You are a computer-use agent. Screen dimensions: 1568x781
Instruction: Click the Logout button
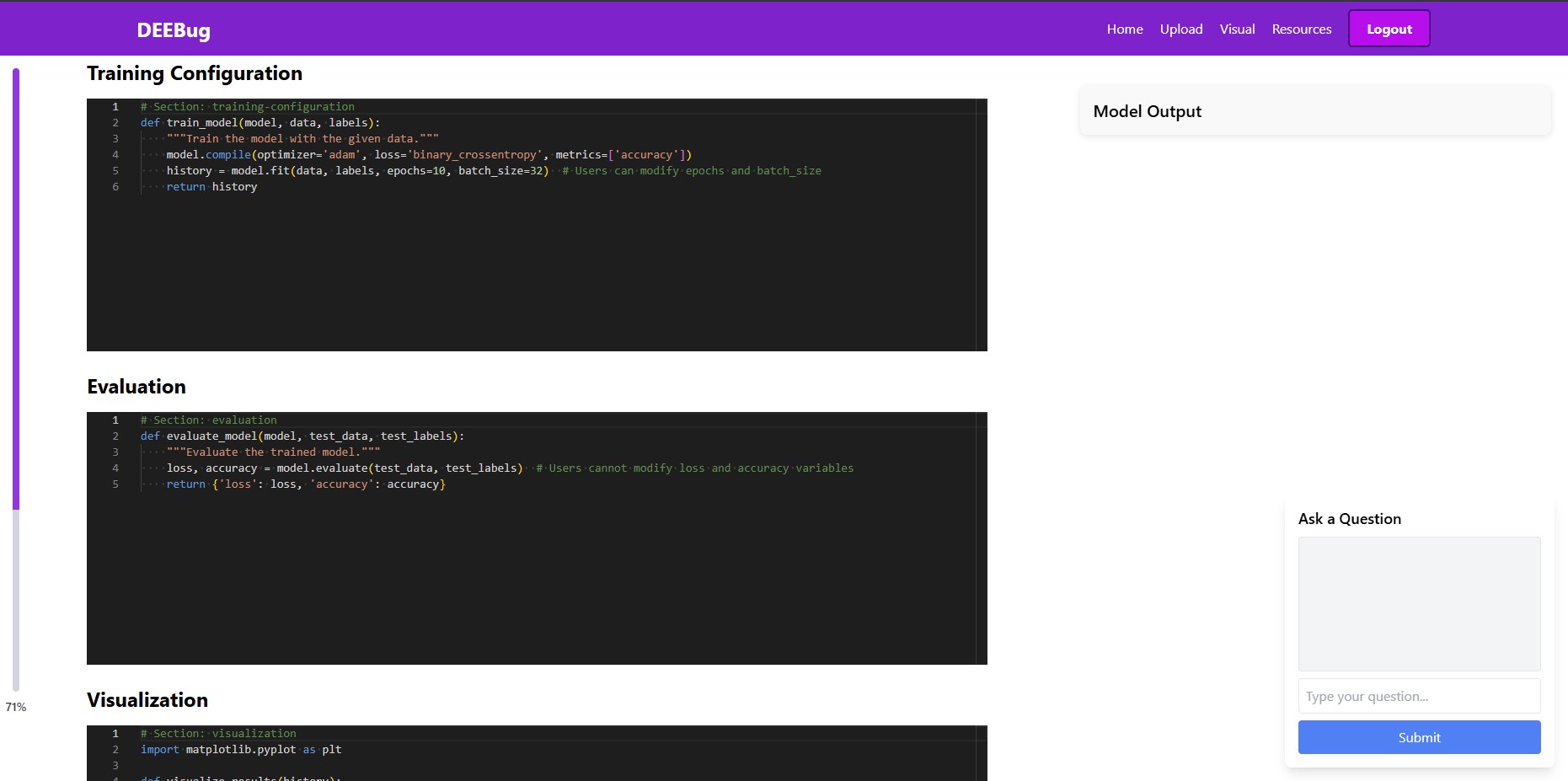1389,29
